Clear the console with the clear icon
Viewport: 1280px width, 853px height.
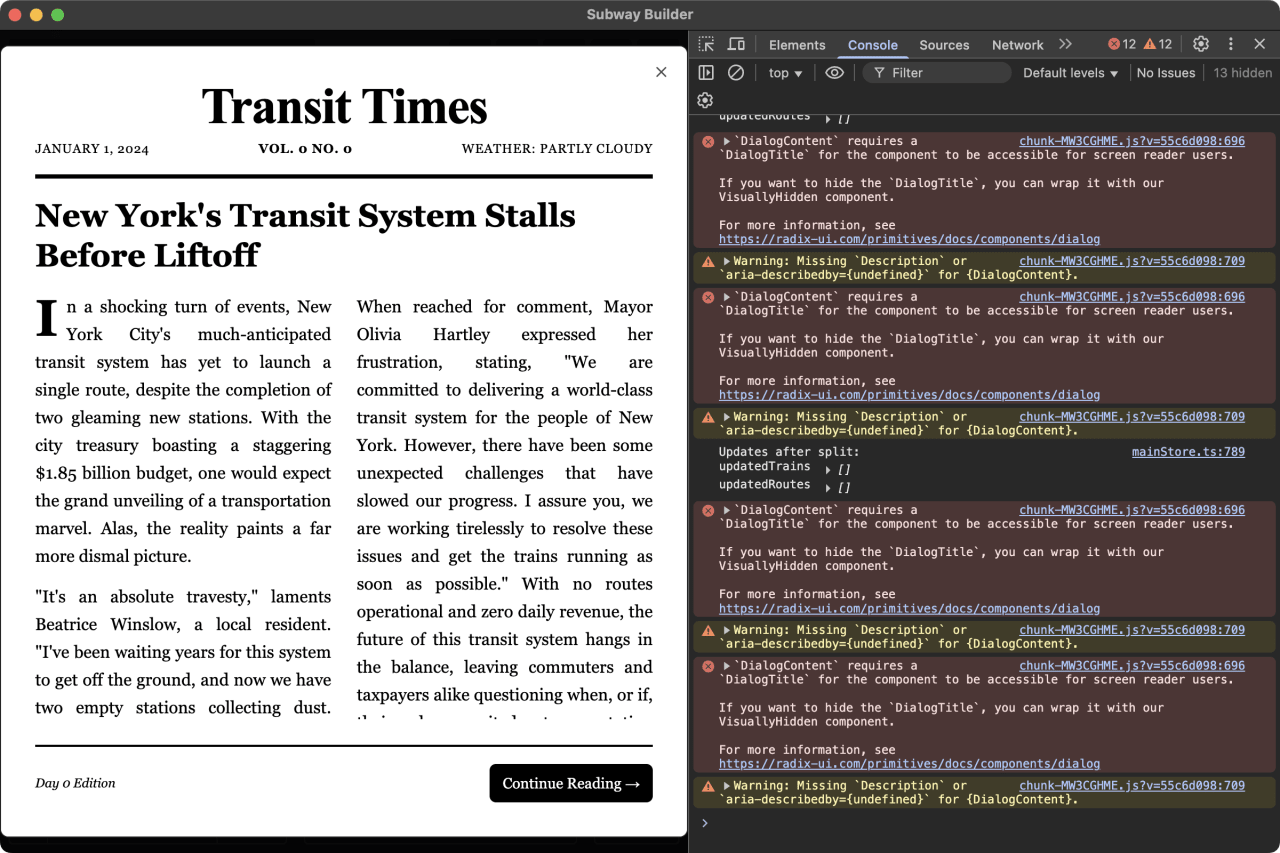point(736,72)
